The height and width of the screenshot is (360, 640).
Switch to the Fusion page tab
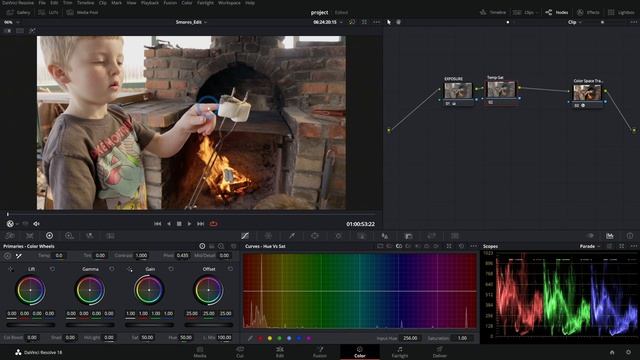point(320,352)
